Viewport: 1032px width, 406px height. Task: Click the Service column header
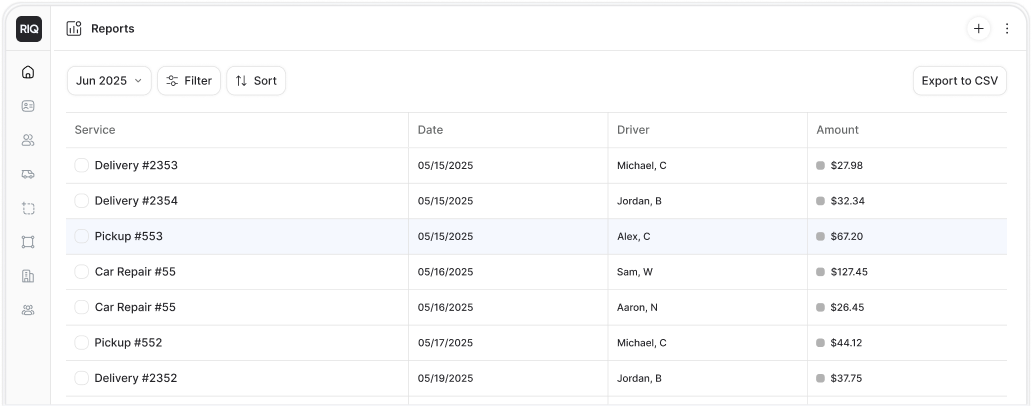pos(95,130)
